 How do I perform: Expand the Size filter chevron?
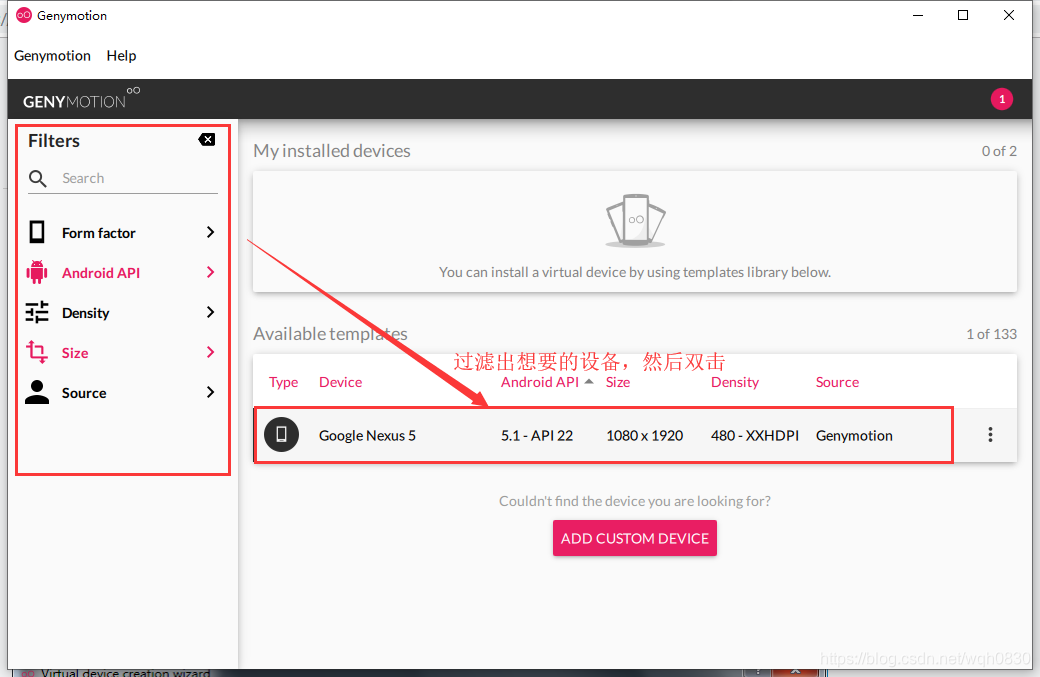[x=210, y=352]
